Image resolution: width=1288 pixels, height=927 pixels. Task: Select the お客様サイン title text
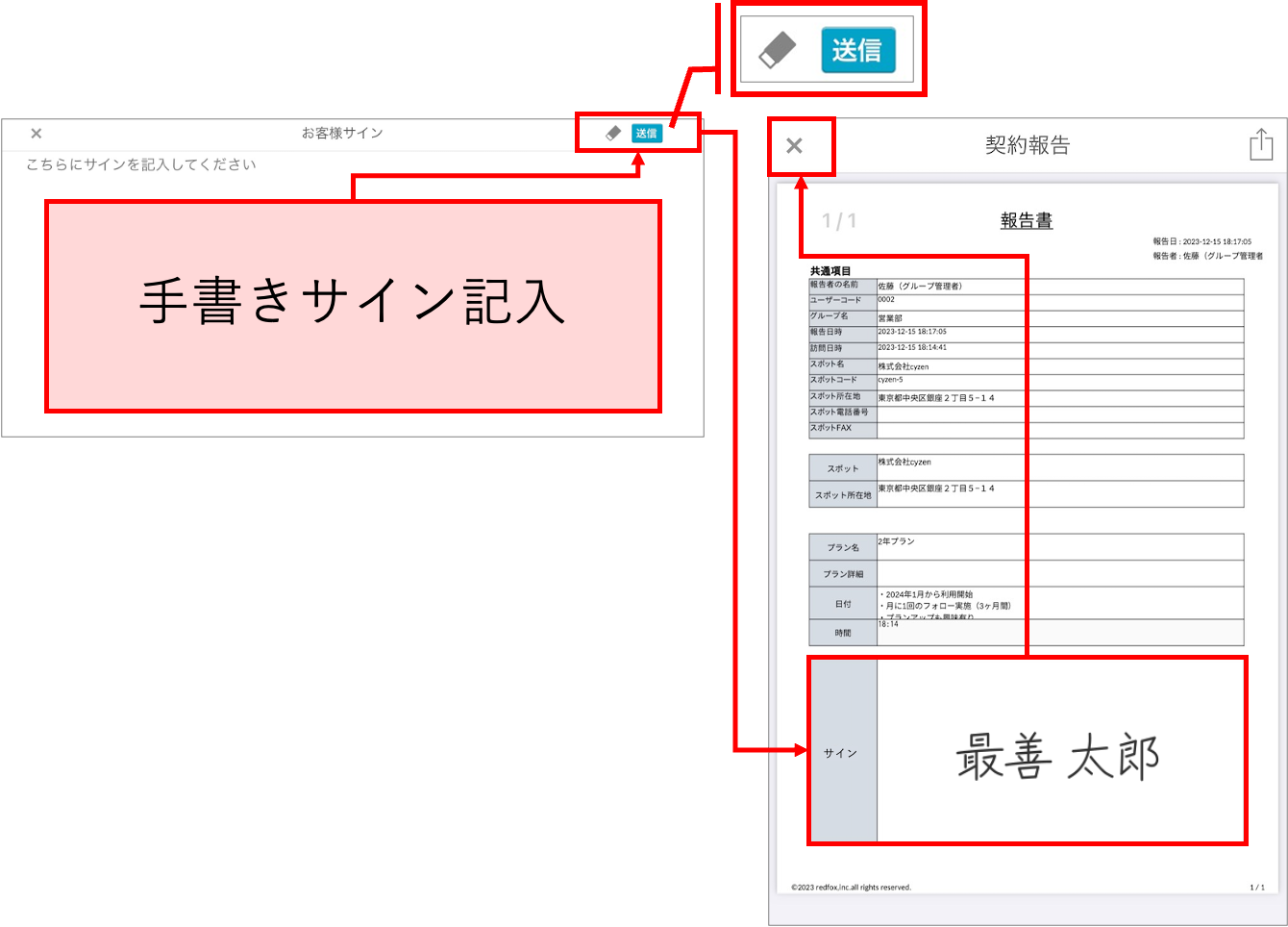point(342,134)
